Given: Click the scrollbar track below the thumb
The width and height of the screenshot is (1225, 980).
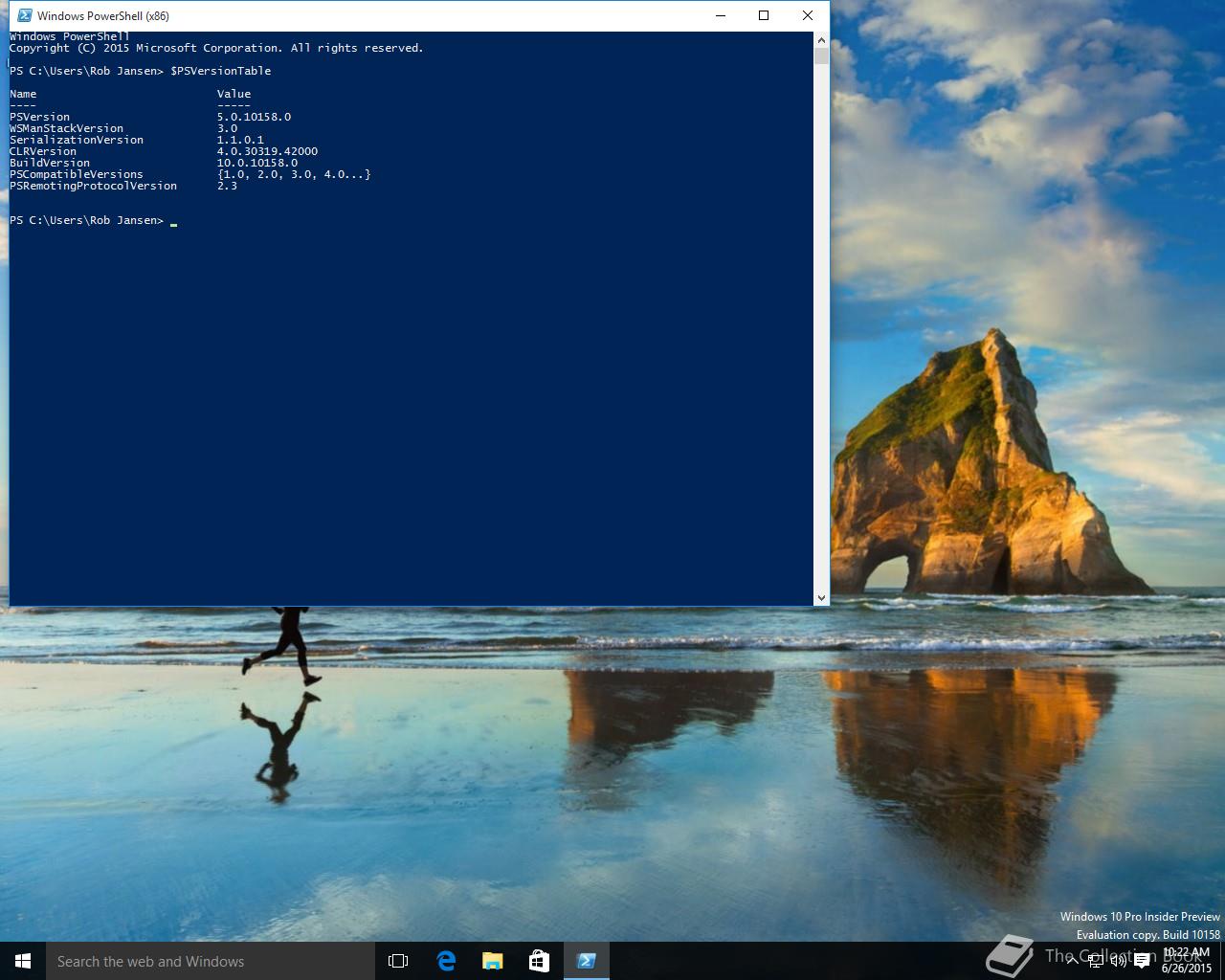Looking at the screenshot, I should pyautogui.click(x=821, y=325).
